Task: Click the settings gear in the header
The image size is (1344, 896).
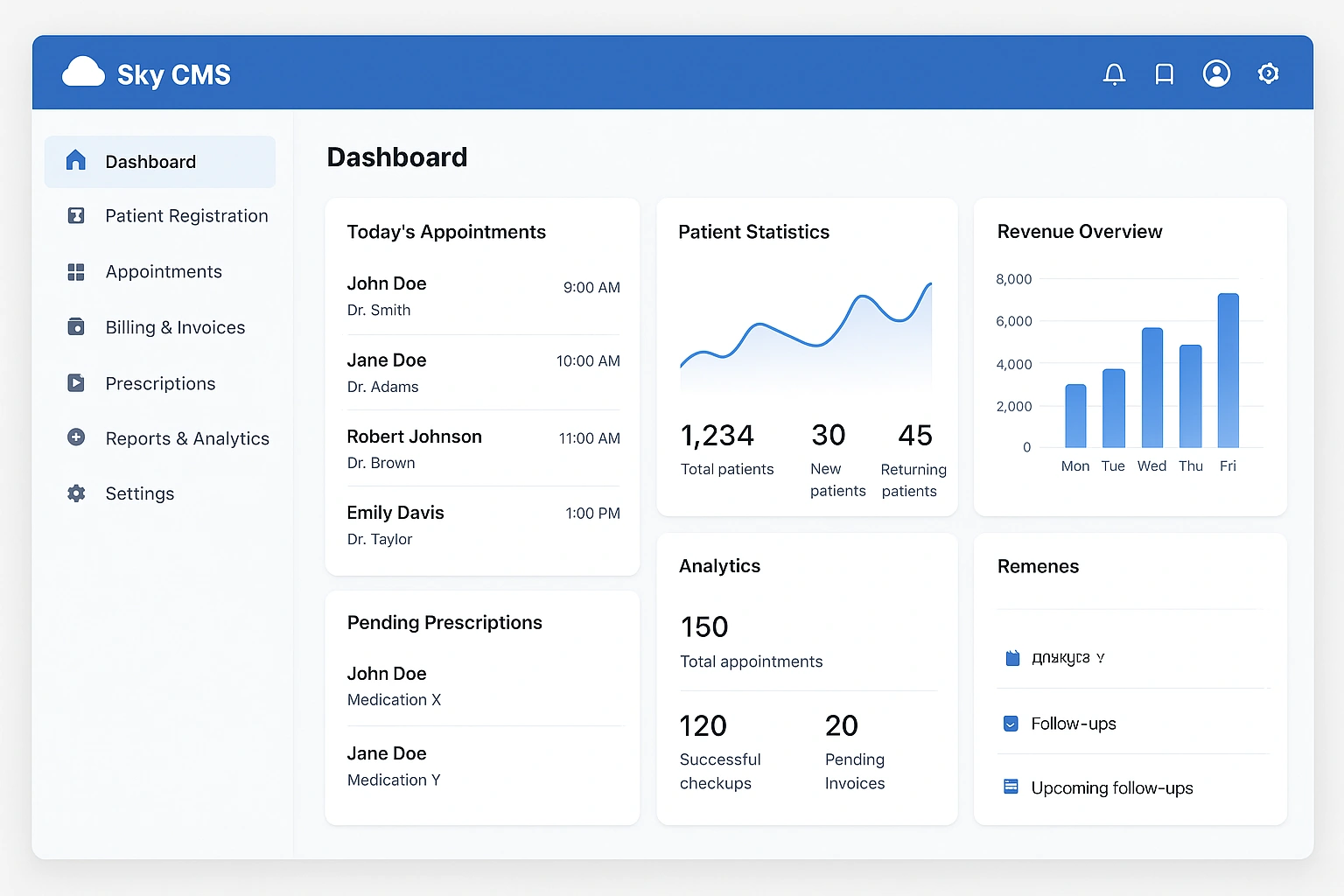Action: [1268, 73]
